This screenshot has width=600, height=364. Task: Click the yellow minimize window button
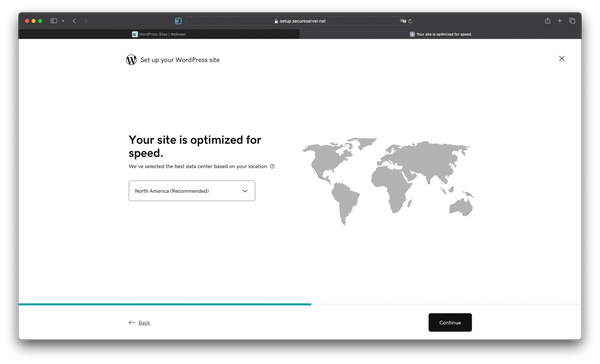coord(34,21)
